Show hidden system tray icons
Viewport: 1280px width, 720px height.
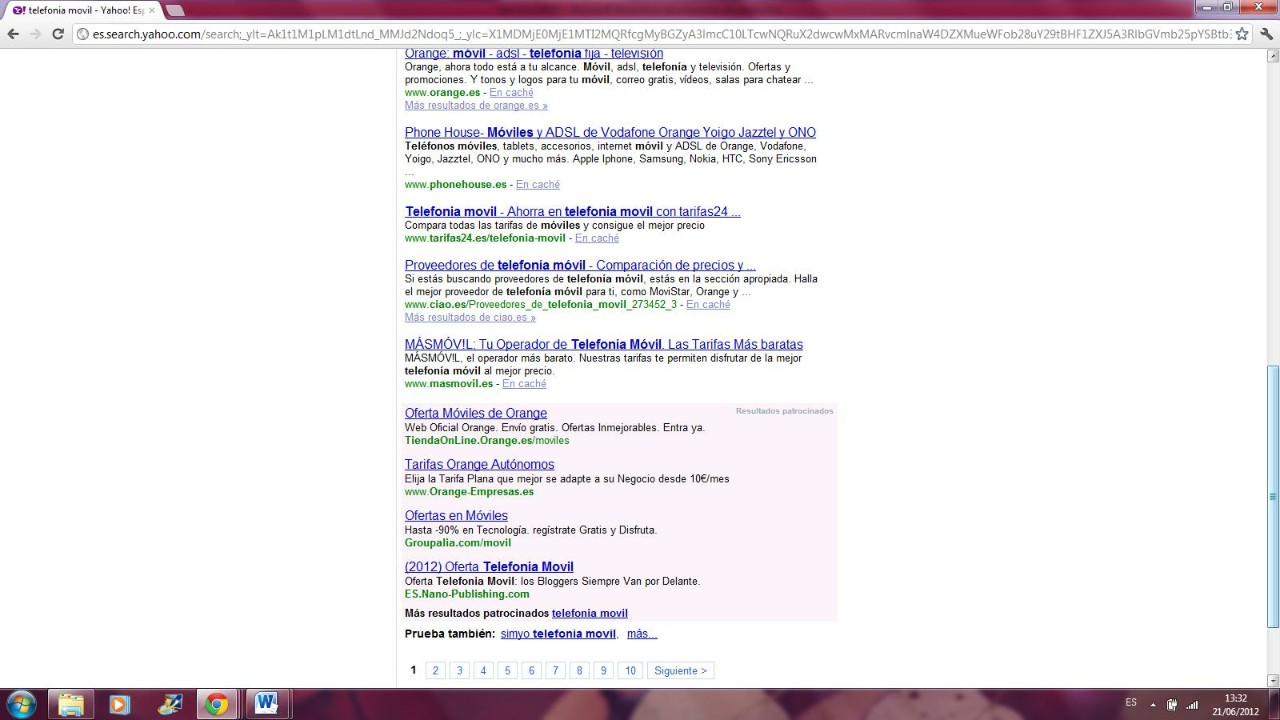[x=1153, y=704]
